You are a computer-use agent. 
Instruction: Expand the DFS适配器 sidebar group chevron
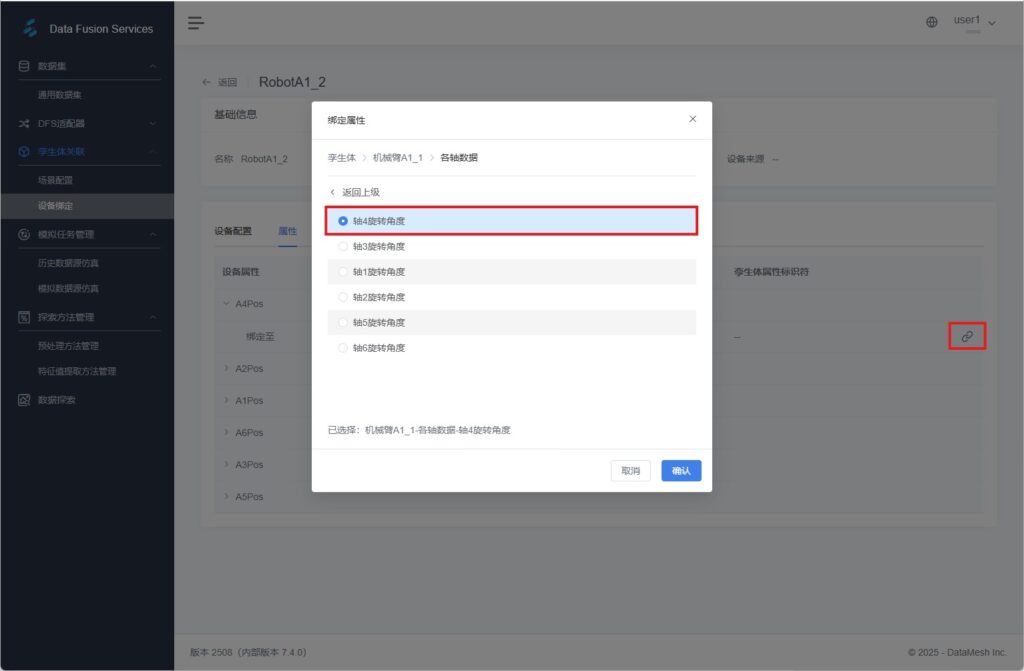(x=153, y=123)
